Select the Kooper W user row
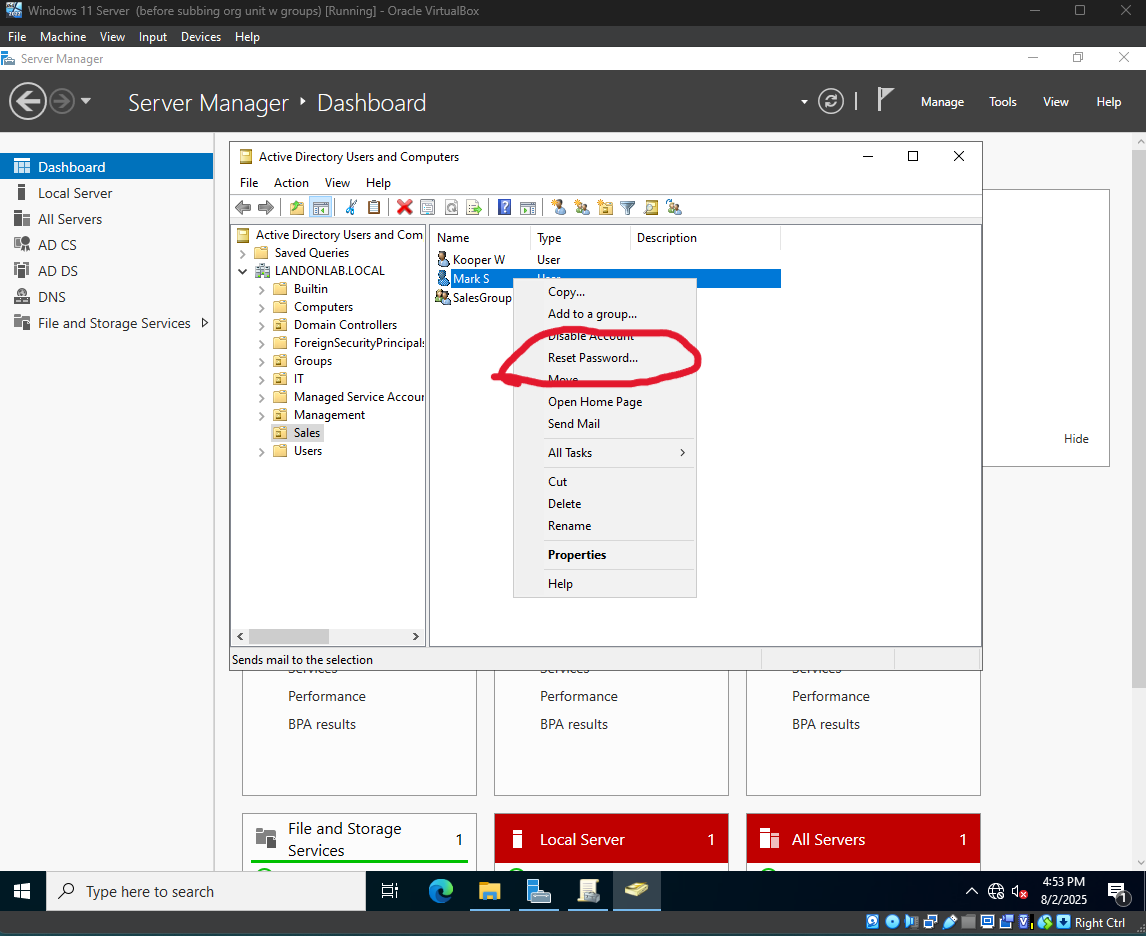 coord(479,259)
